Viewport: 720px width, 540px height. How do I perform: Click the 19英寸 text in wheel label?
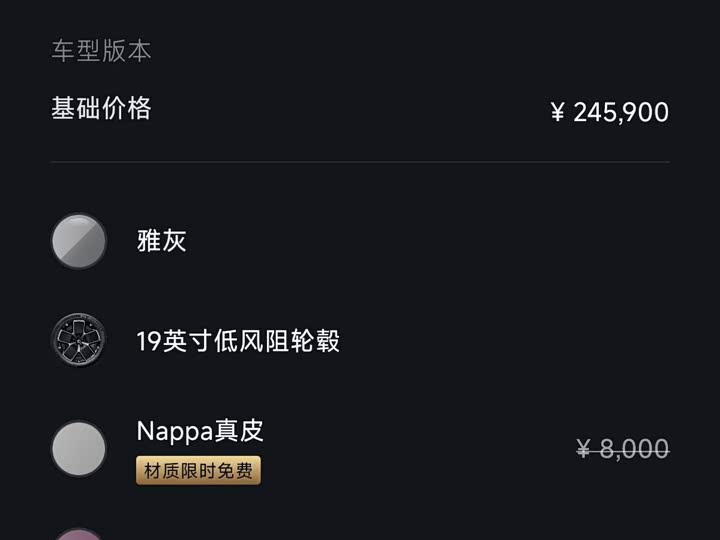click(174, 341)
